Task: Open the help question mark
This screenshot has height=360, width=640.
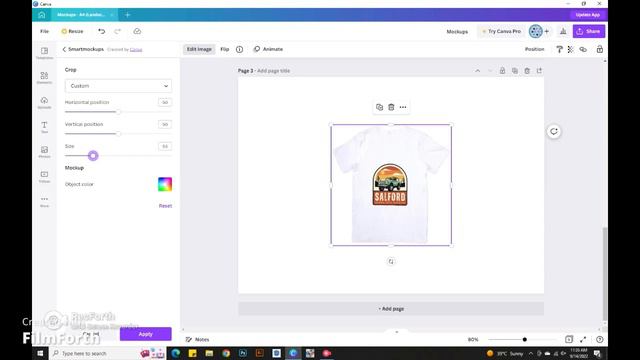Action: coord(600,339)
